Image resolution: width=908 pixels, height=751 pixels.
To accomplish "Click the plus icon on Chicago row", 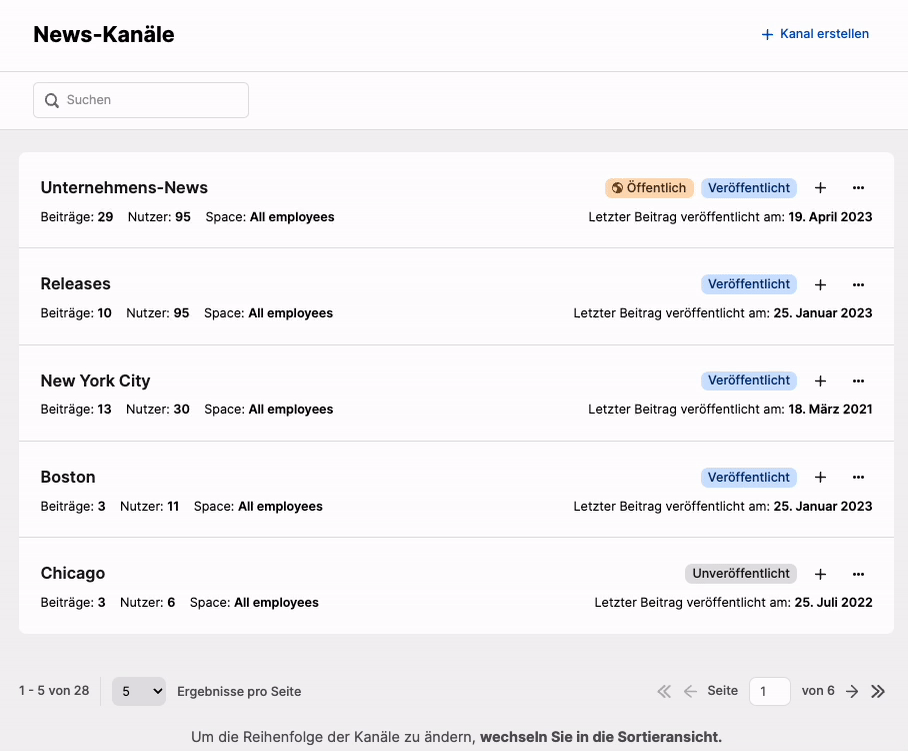I will [x=820, y=574].
